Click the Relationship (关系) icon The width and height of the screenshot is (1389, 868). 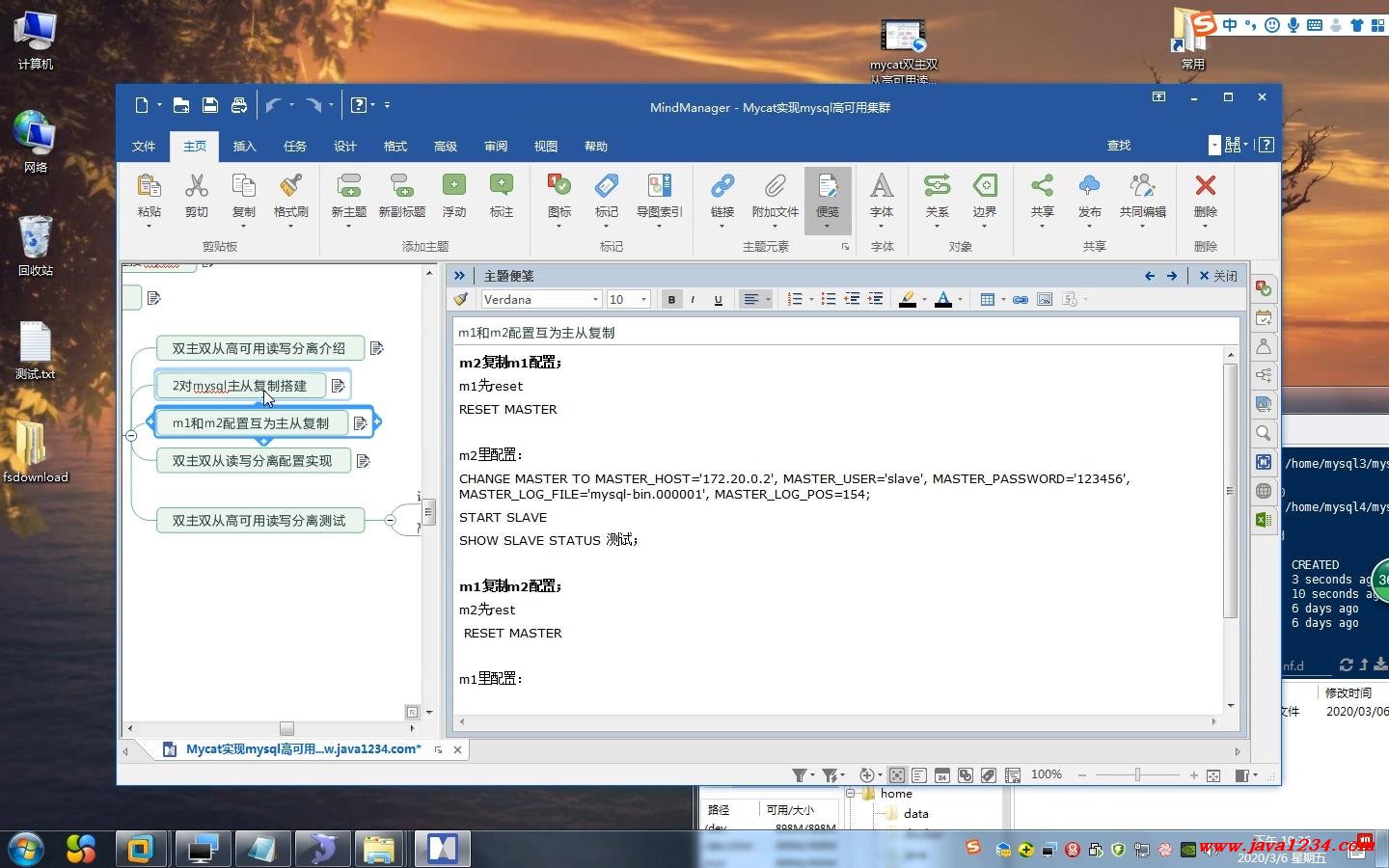tap(937, 186)
